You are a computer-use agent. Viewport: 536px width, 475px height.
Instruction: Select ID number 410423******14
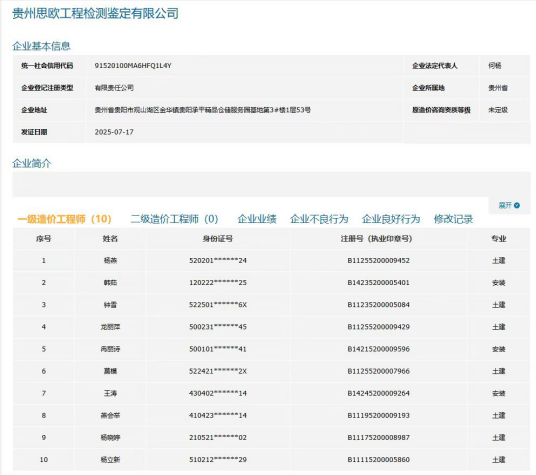point(218,415)
